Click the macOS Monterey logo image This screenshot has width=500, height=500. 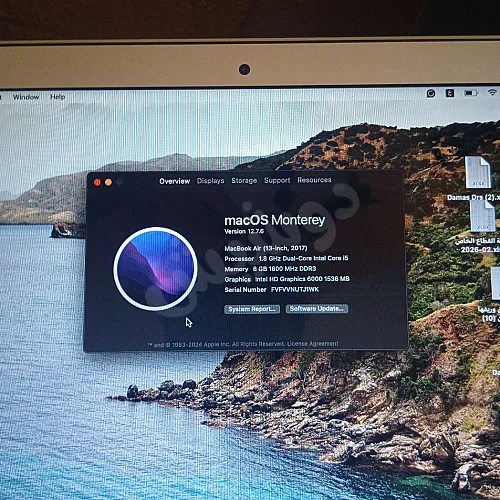point(155,269)
